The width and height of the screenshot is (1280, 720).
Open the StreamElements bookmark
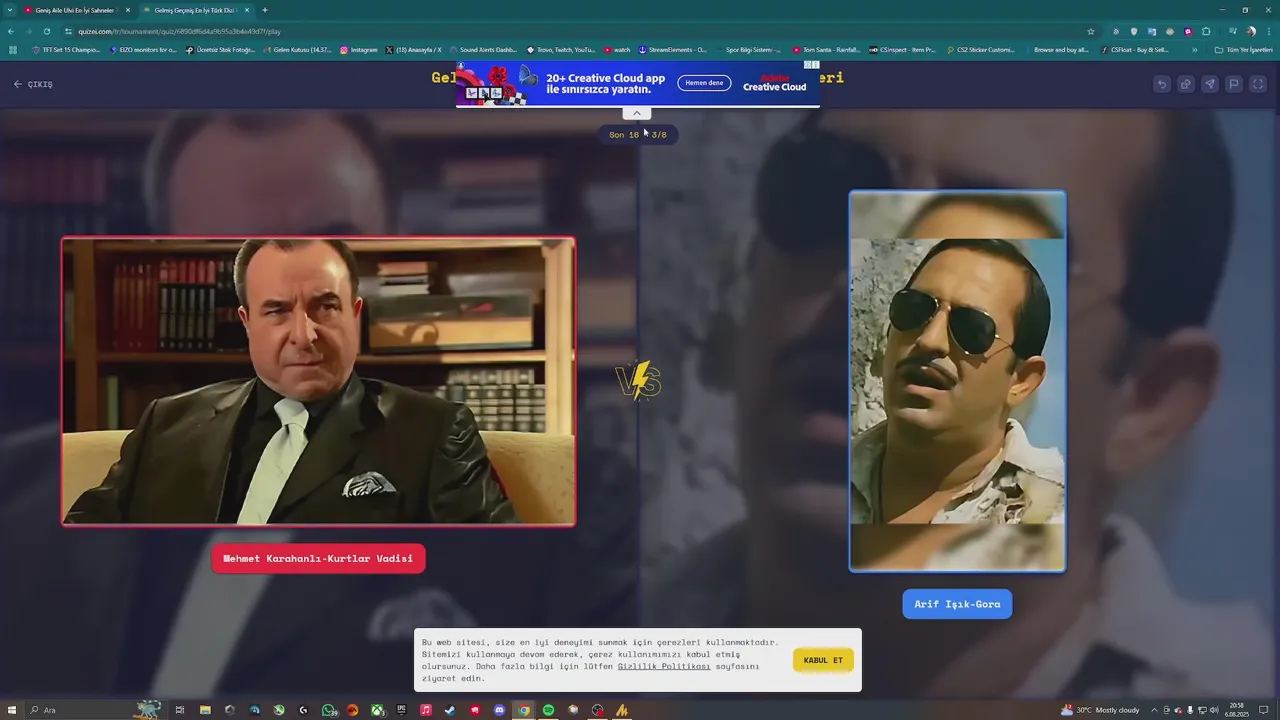(x=672, y=49)
